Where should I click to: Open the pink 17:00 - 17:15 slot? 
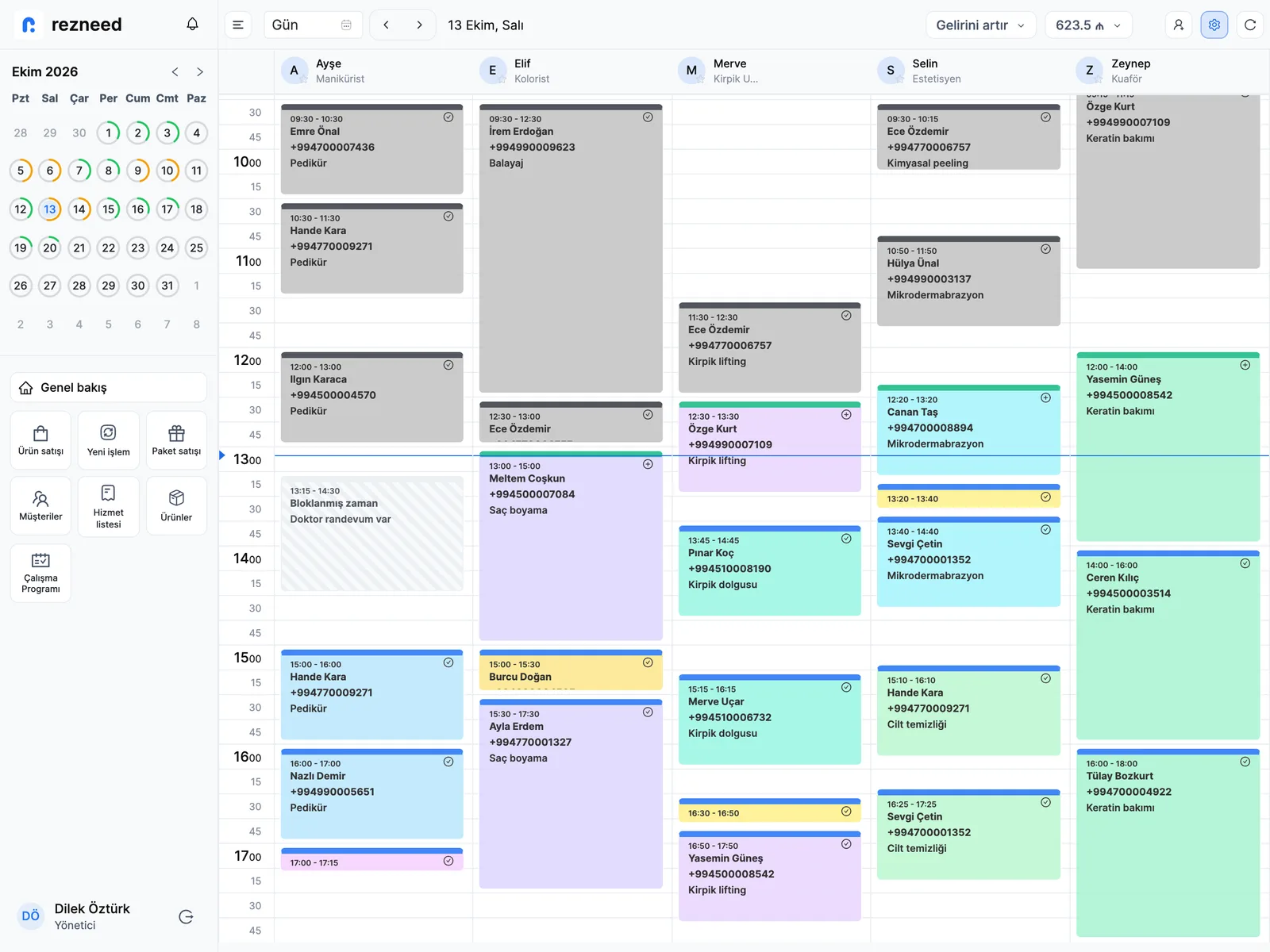pos(371,860)
